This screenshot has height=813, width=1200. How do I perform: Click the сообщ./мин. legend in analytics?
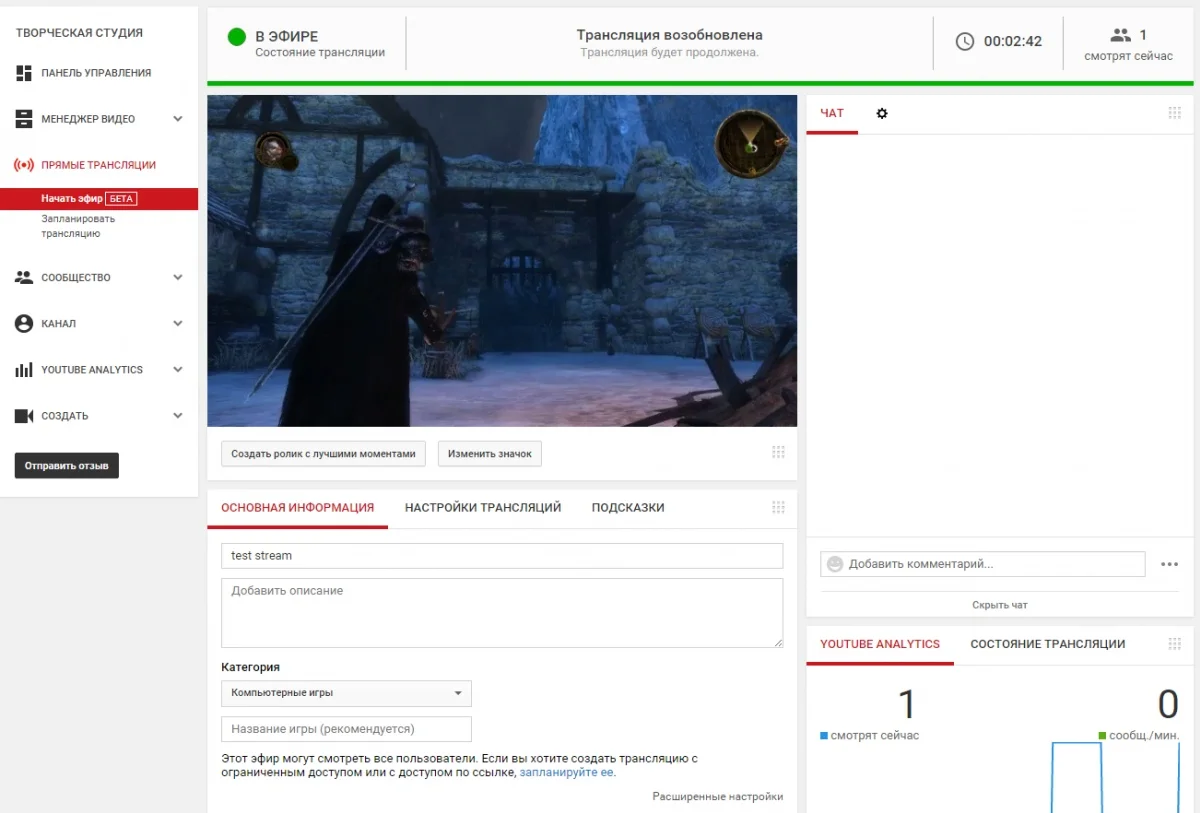pos(1139,736)
